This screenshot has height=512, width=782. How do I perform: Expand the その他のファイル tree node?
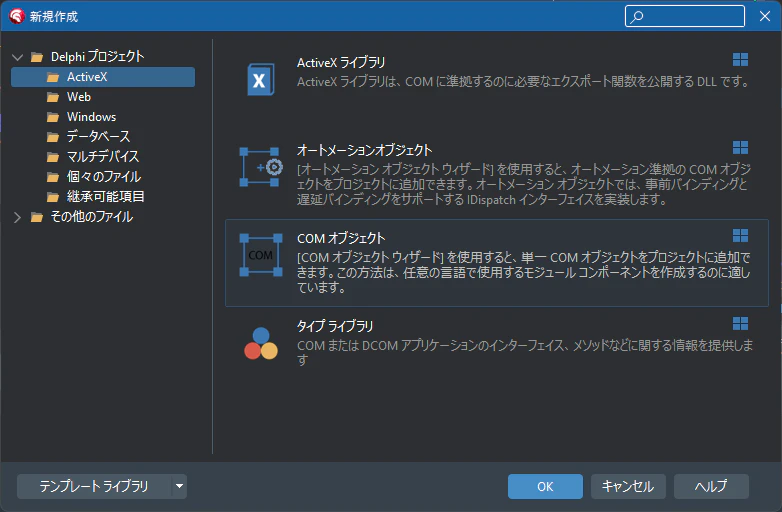pos(17,217)
